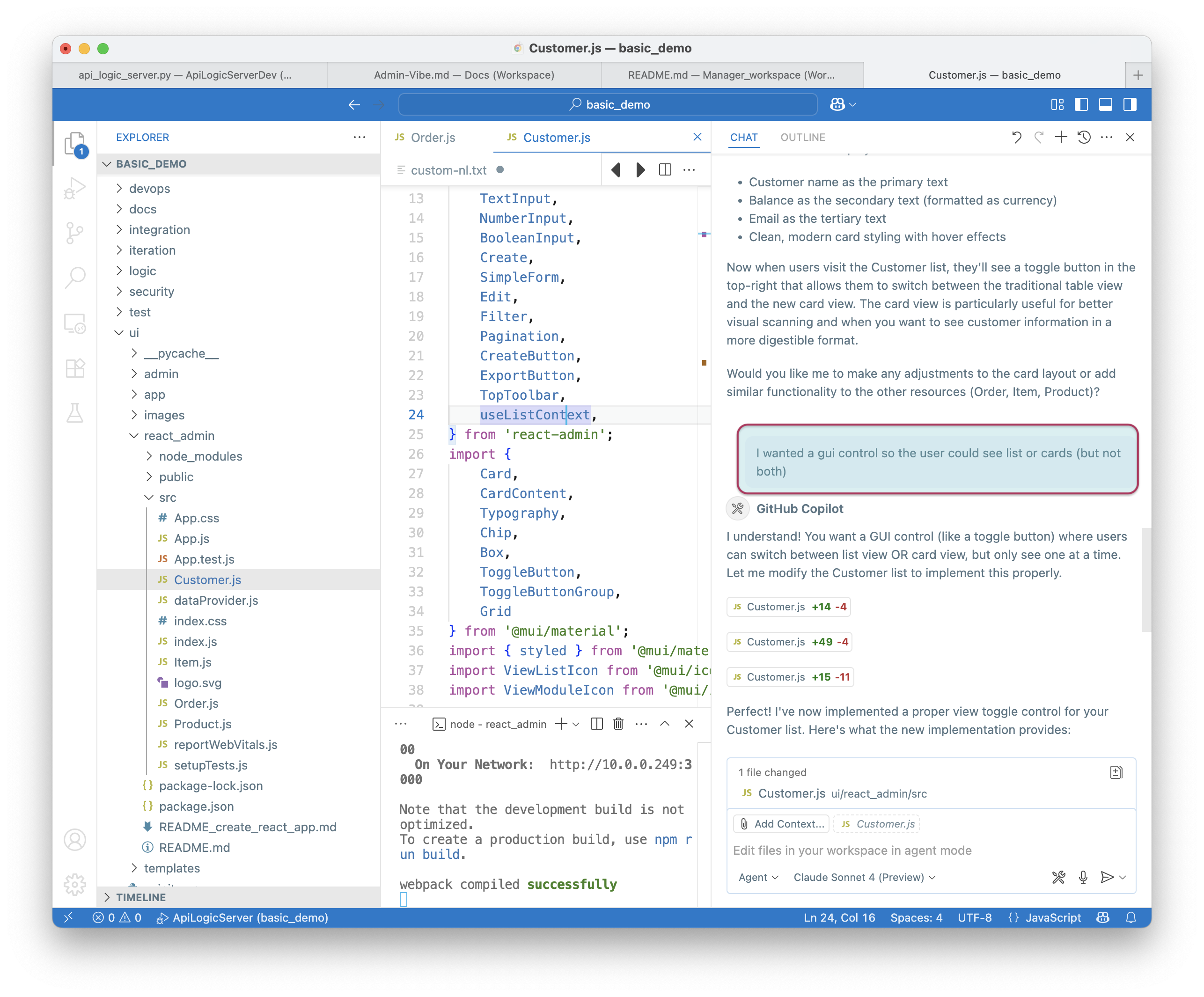Toggle primary side bar visibility
1204x997 pixels.
pos(1081,104)
